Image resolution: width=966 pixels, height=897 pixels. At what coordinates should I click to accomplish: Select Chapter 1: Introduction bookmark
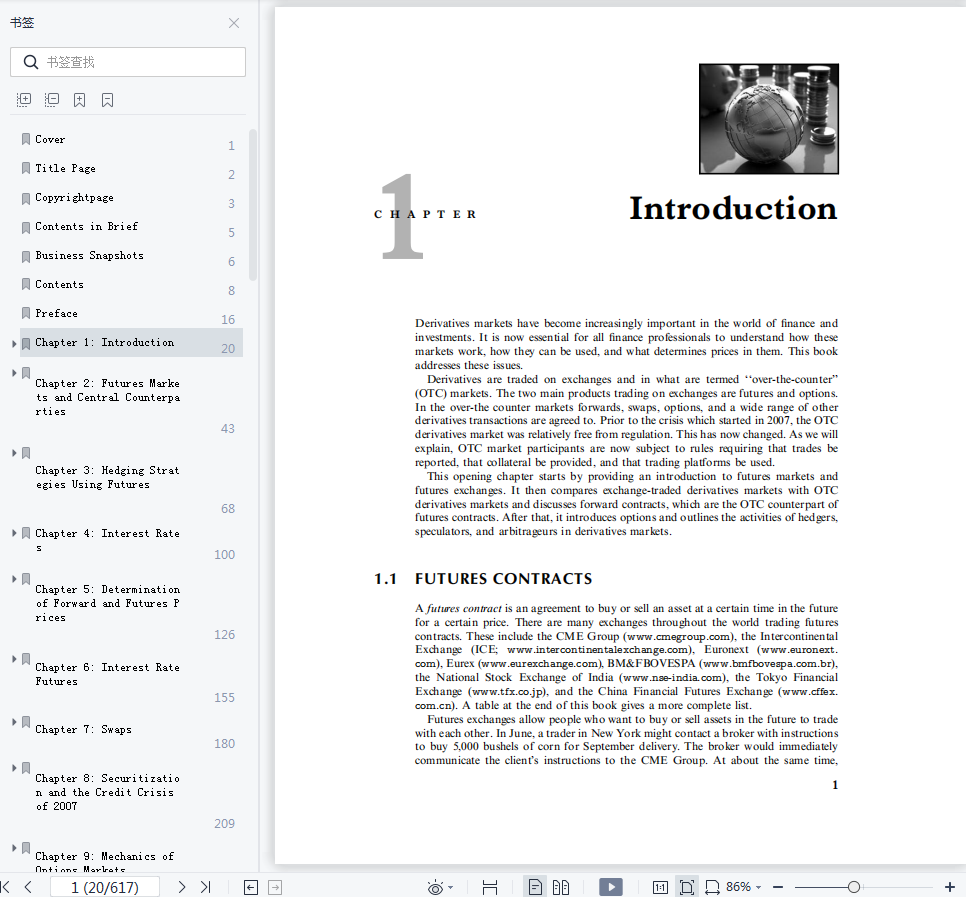coord(131,343)
